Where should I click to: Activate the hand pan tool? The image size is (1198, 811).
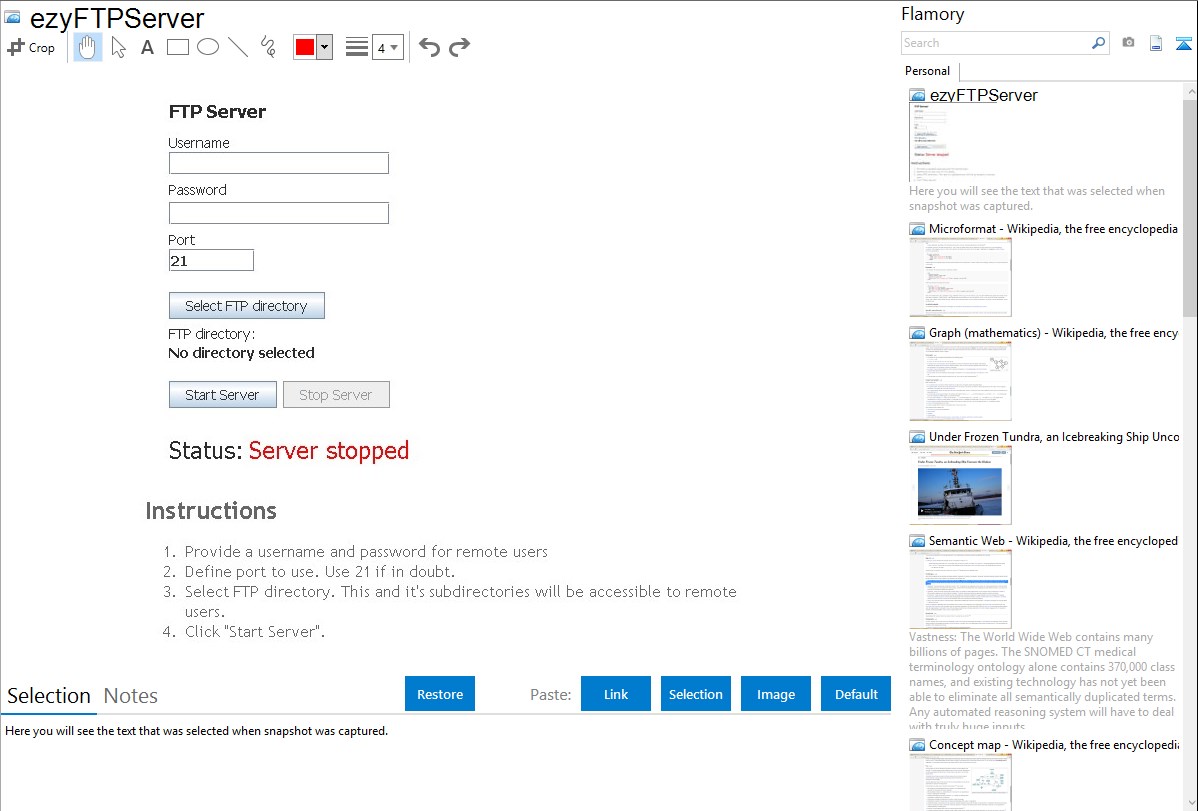88,47
